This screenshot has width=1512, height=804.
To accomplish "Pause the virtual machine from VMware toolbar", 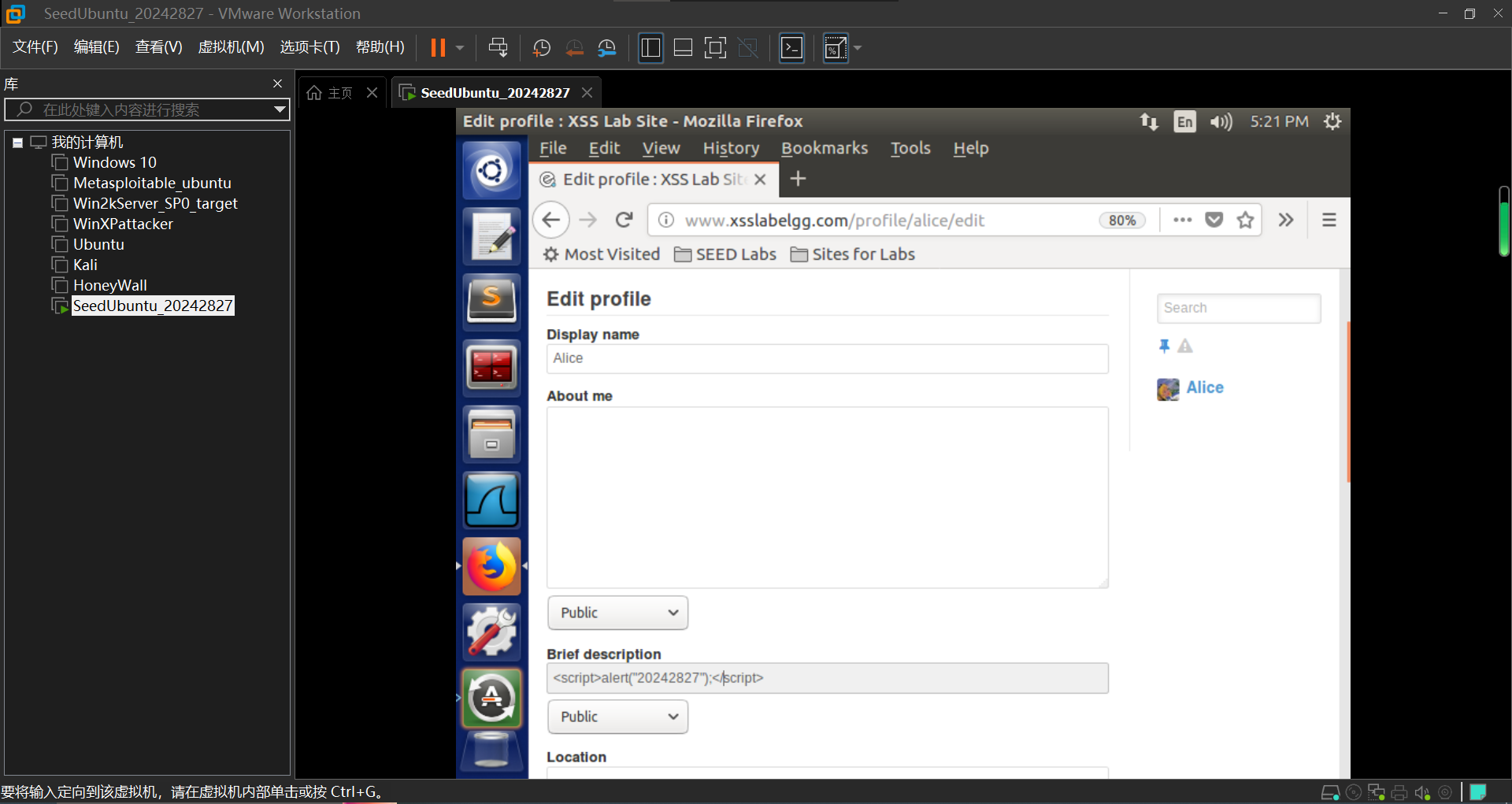I will (x=438, y=48).
